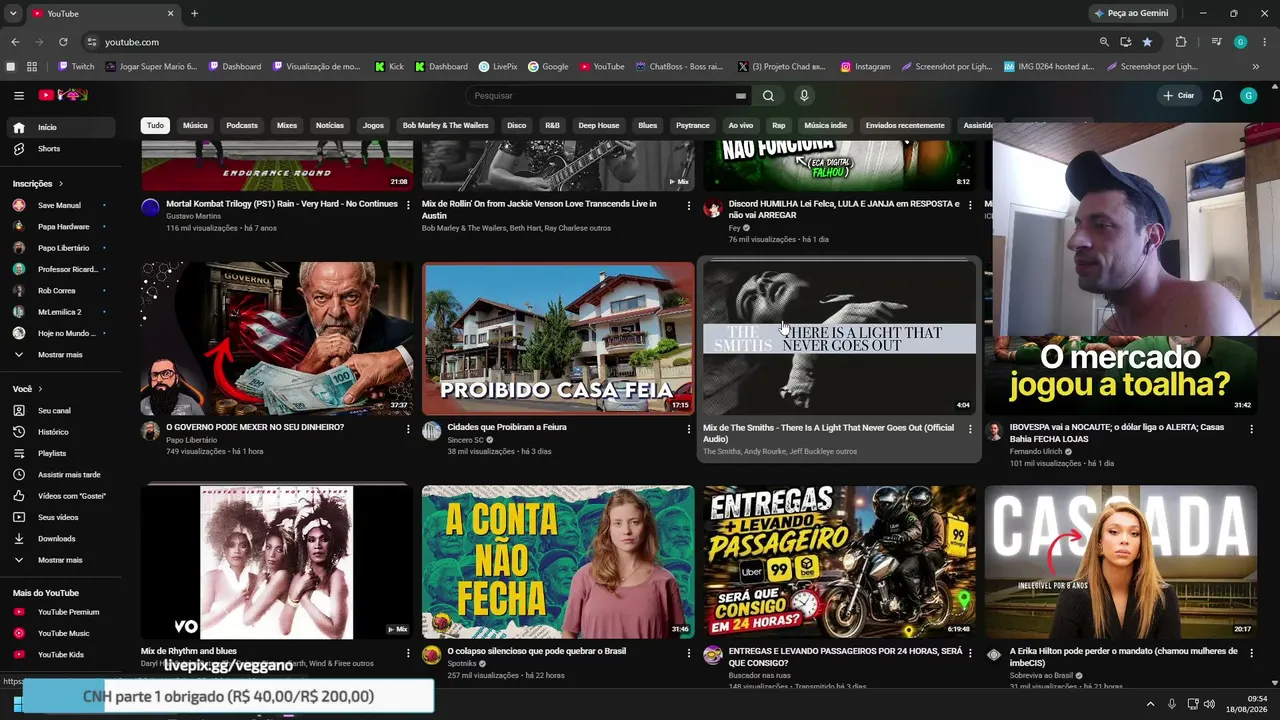Select the Notícias filter chip
This screenshot has width=1280, height=720.
coord(330,126)
